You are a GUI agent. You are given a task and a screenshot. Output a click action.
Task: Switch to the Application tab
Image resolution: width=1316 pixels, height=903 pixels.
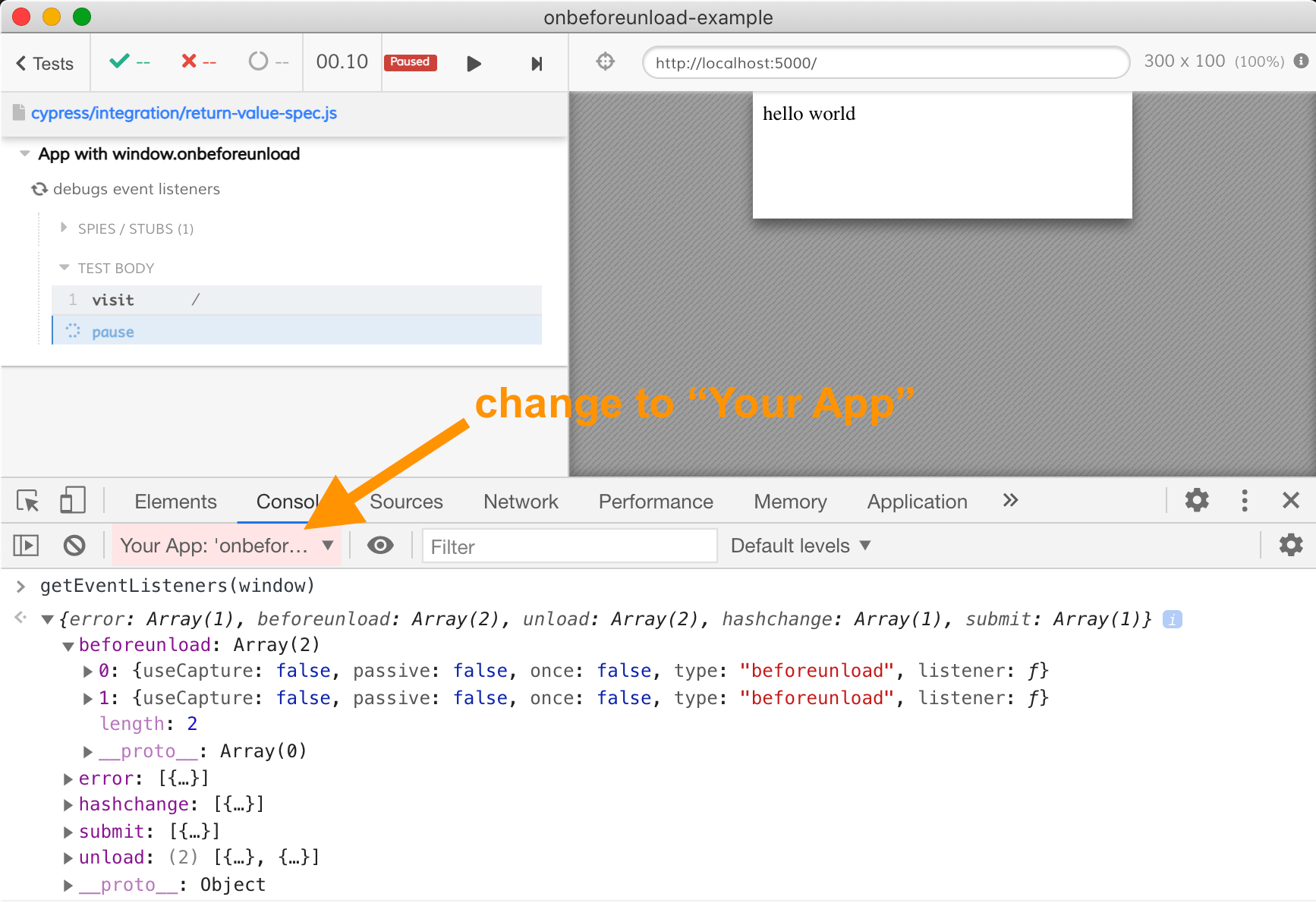[917, 502]
